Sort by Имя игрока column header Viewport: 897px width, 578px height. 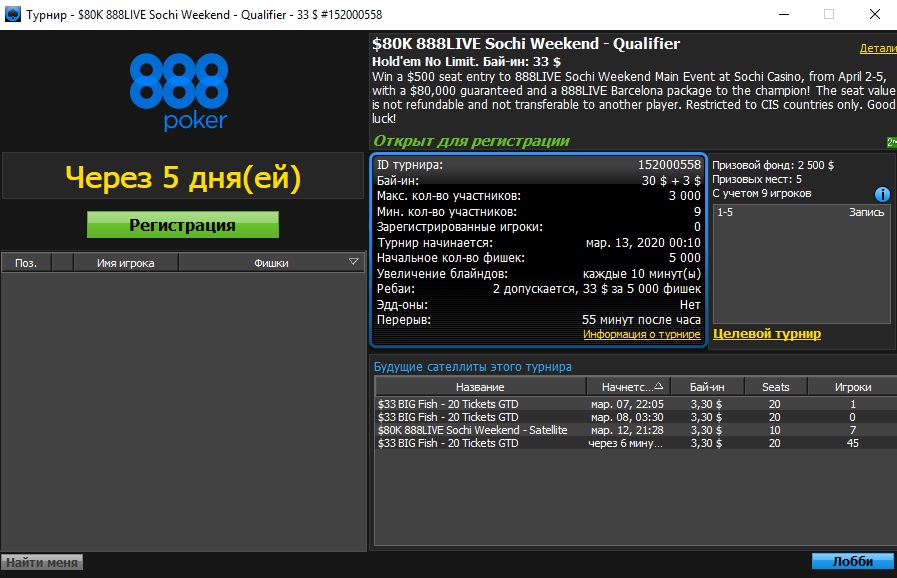(x=125, y=263)
